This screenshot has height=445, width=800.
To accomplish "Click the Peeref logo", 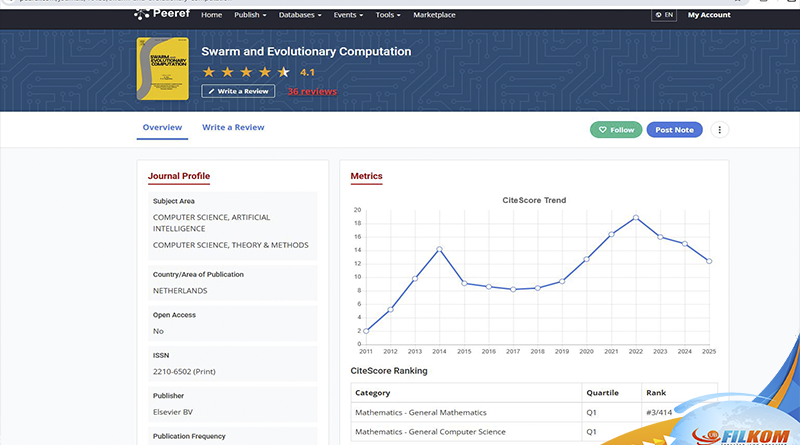I will (x=162, y=14).
